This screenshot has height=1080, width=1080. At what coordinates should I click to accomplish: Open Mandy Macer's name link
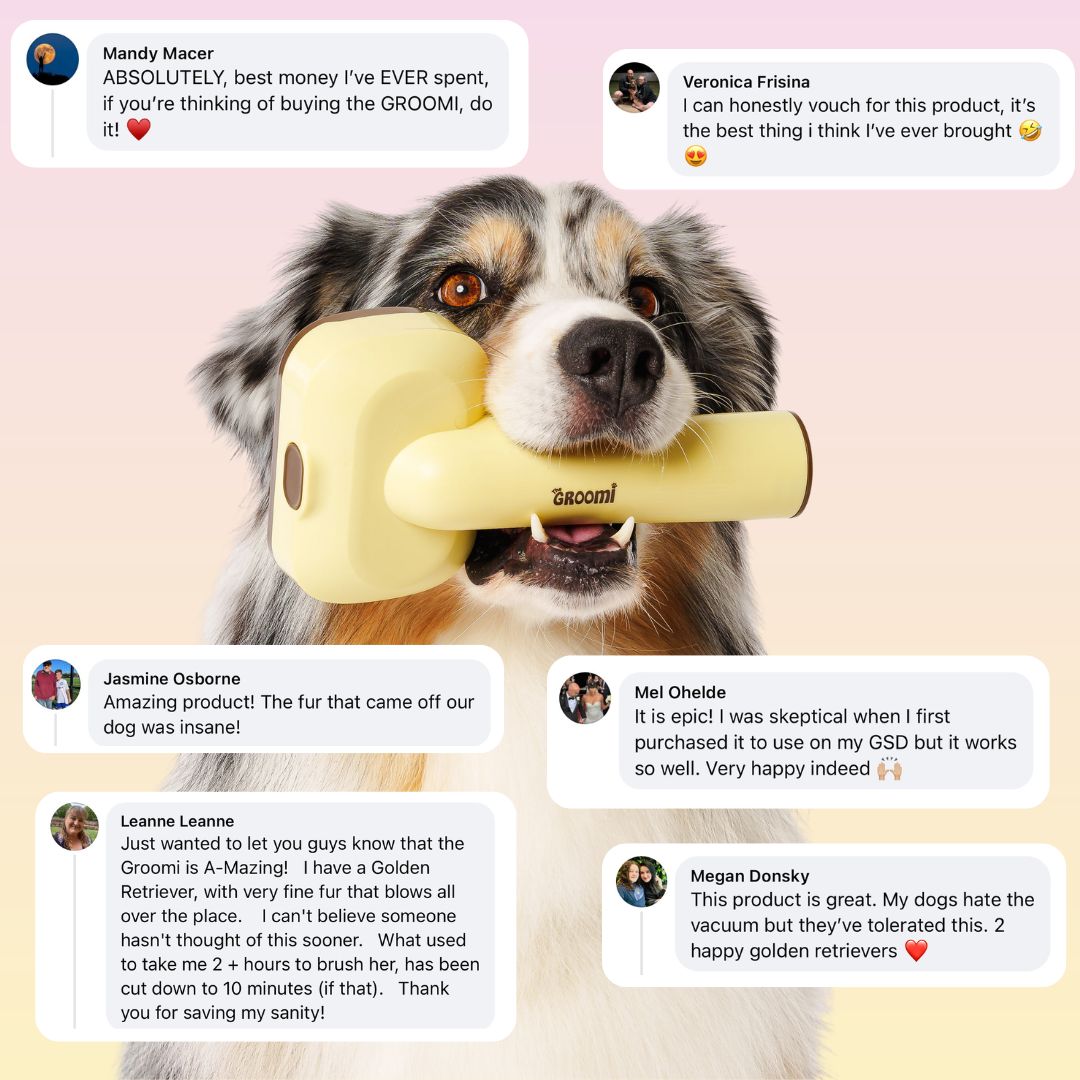click(158, 54)
